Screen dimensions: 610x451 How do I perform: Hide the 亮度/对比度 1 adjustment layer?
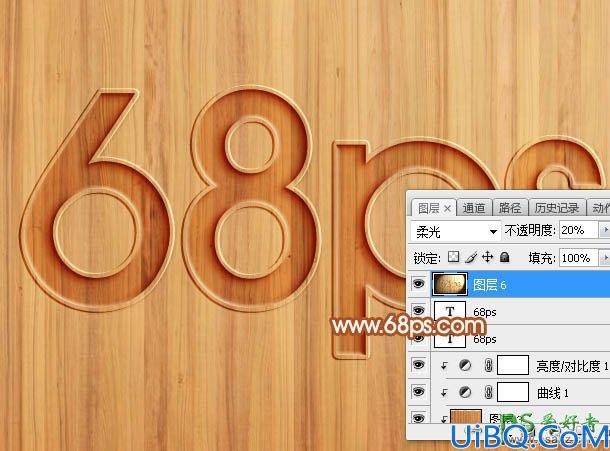pyautogui.click(x=419, y=365)
